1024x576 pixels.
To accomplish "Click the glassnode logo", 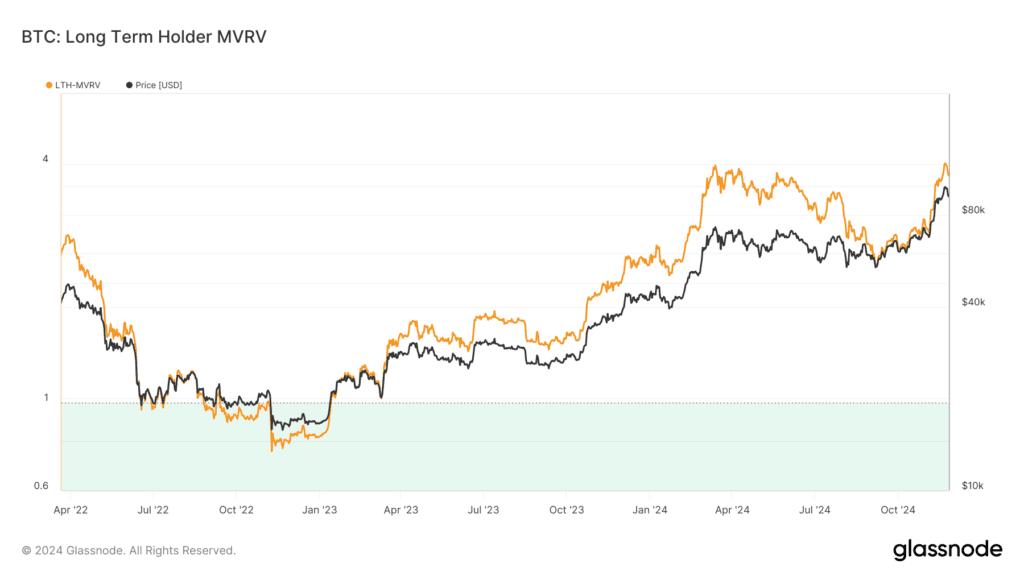I will tap(946, 549).
